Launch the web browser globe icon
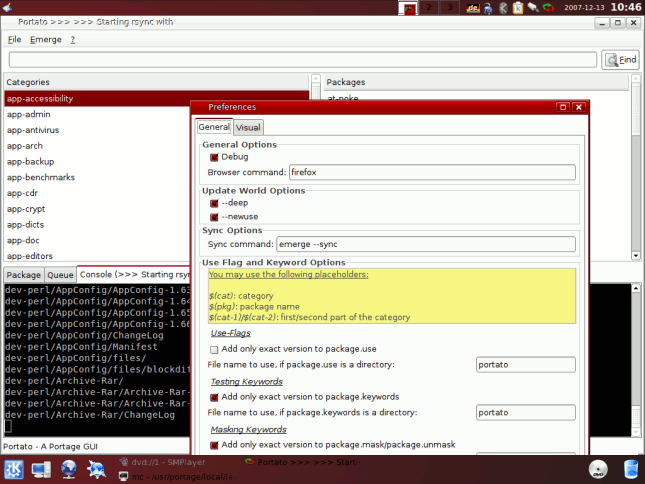 point(69,470)
